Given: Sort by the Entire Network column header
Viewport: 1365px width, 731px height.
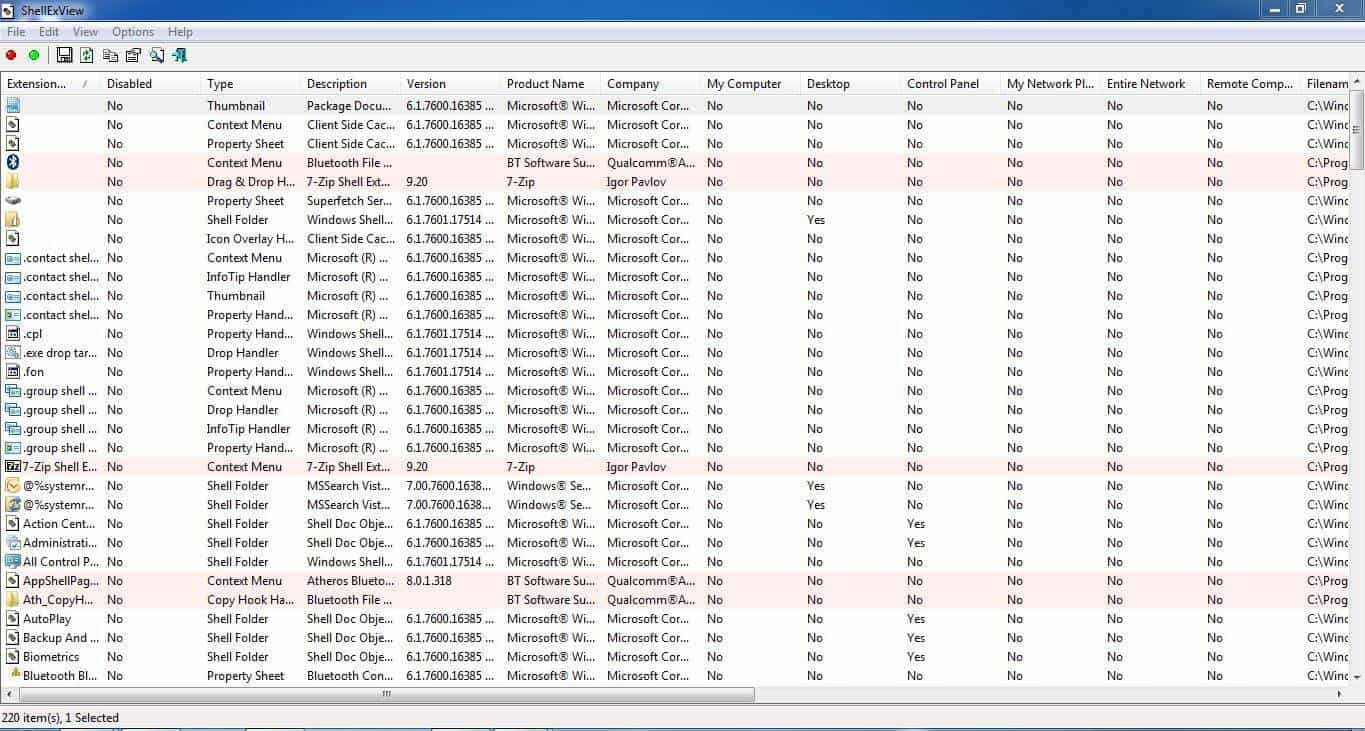Looking at the screenshot, I should pyautogui.click(x=1150, y=84).
